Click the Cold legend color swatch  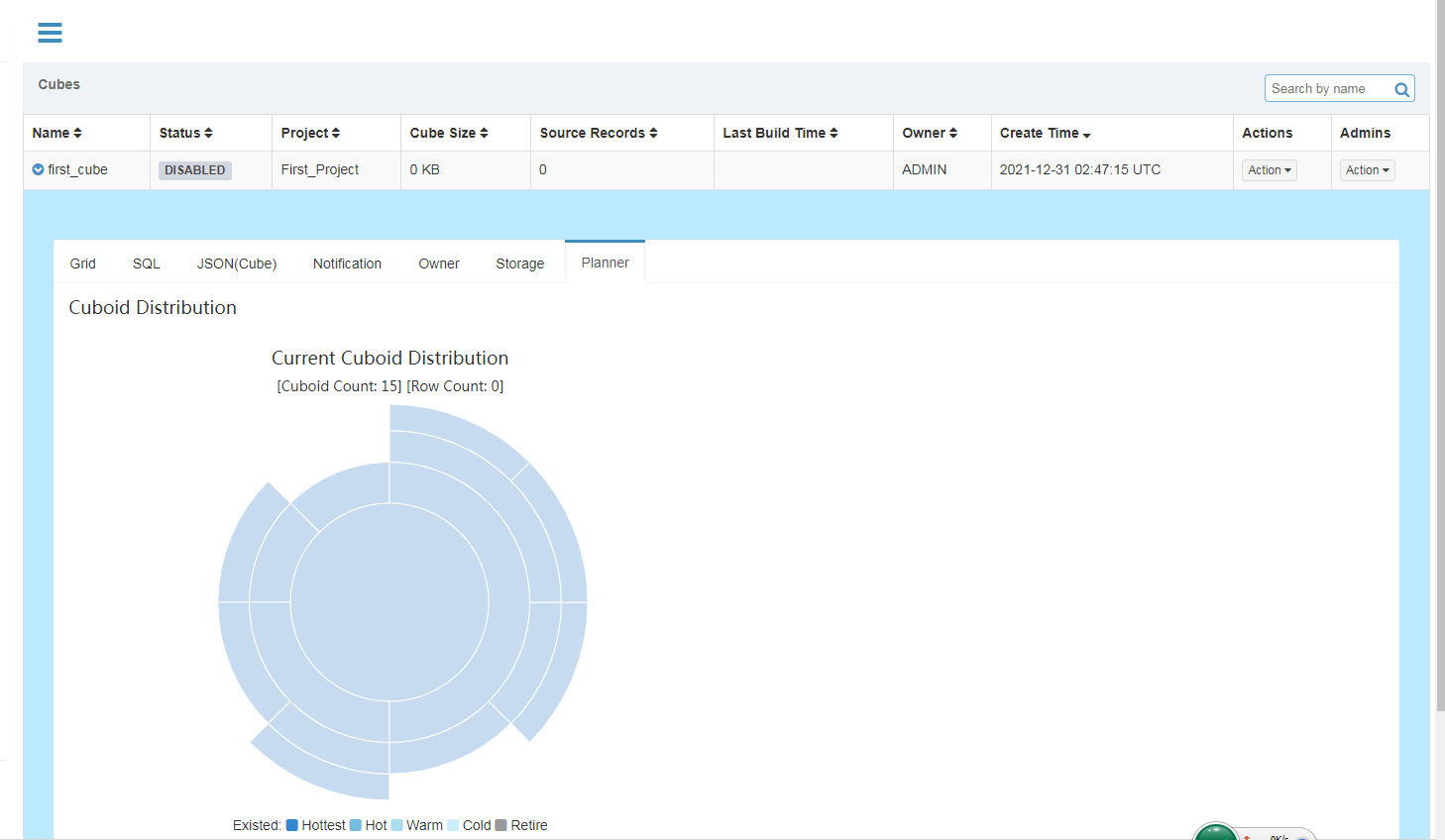(453, 825)
